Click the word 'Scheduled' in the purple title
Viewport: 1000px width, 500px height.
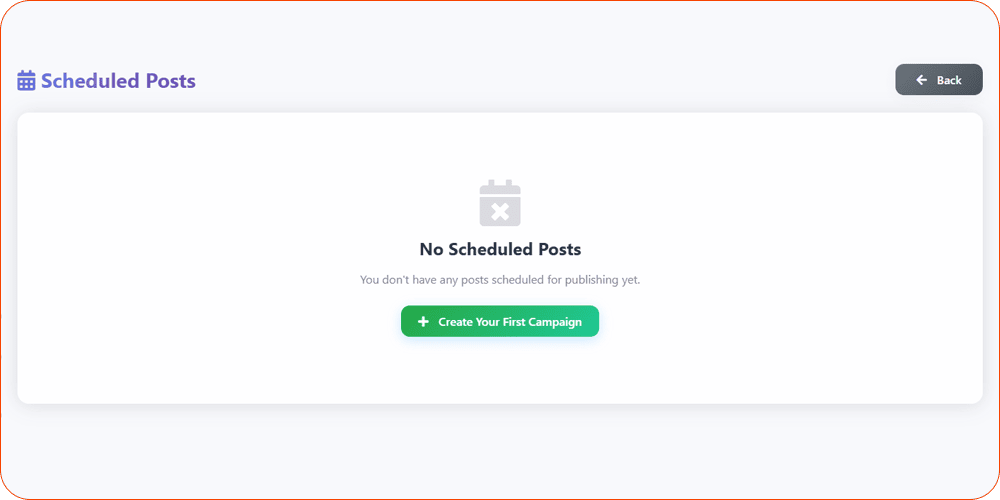click(x=90, y=81)
